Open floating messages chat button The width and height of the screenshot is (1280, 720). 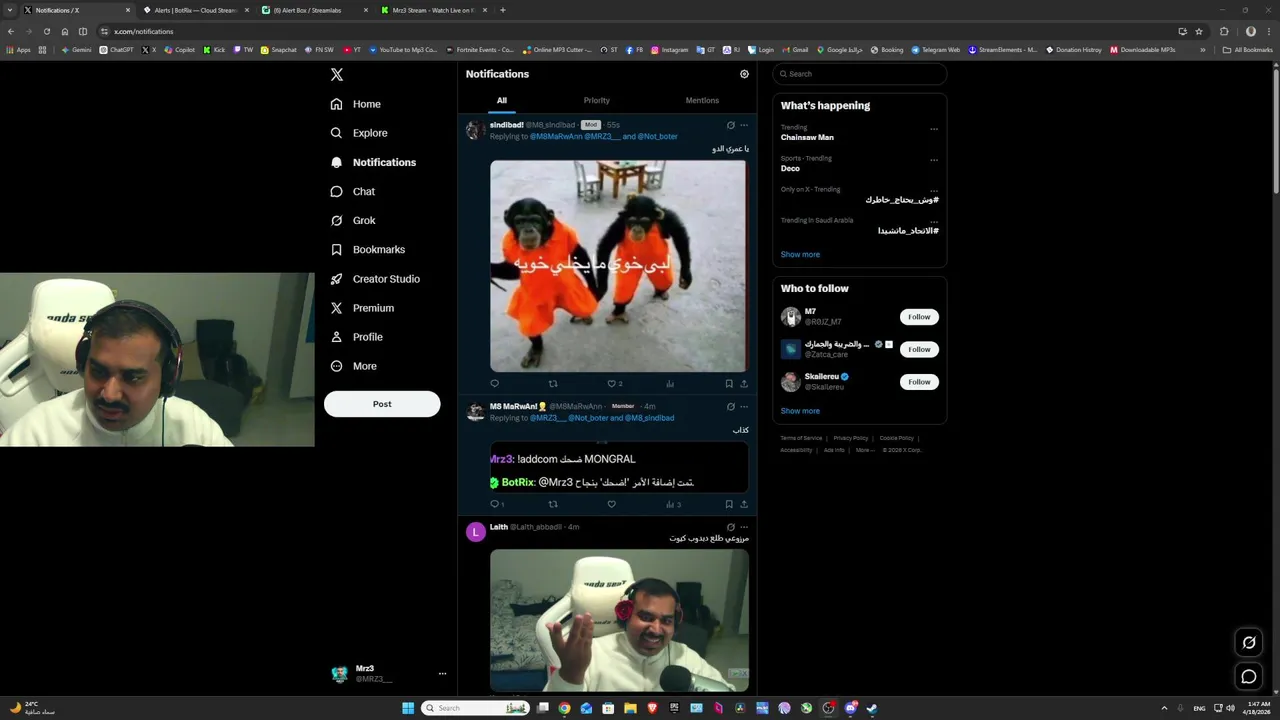click(x=1249, y=677)
